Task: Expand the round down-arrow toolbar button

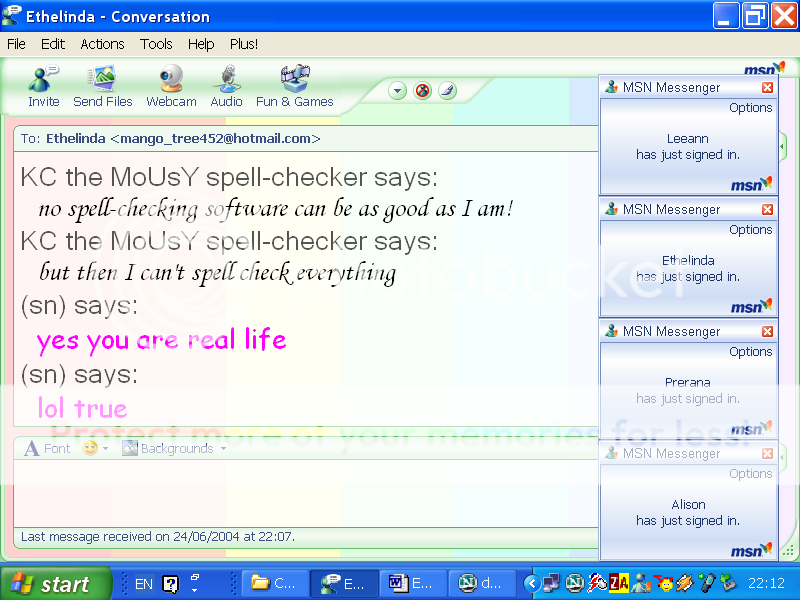Action: pos(398,91)
